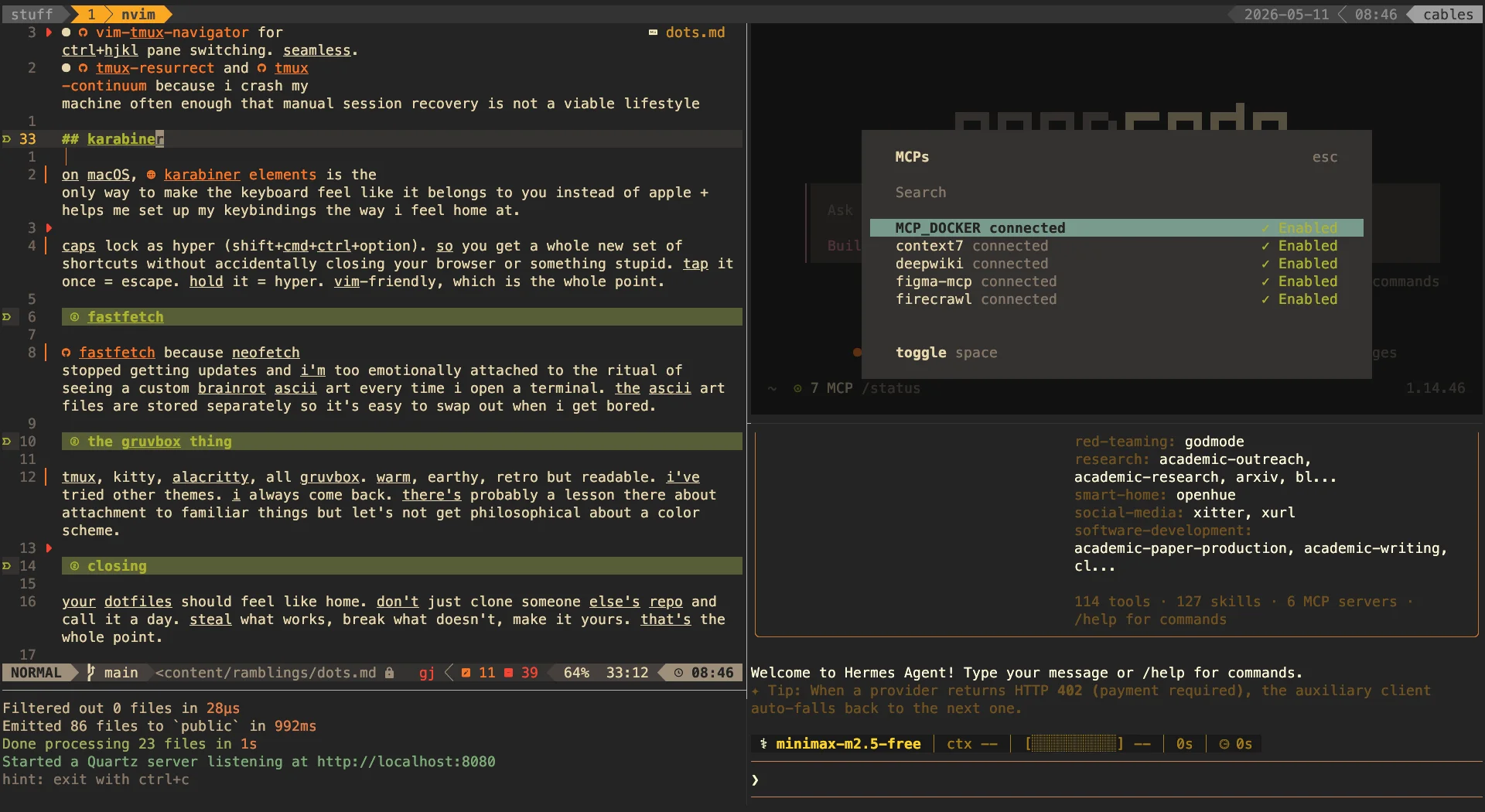Click the date 2026-05-11 in the tmux bar
This screenshot has height=812, width=1485.
[x=1286, y=15]
